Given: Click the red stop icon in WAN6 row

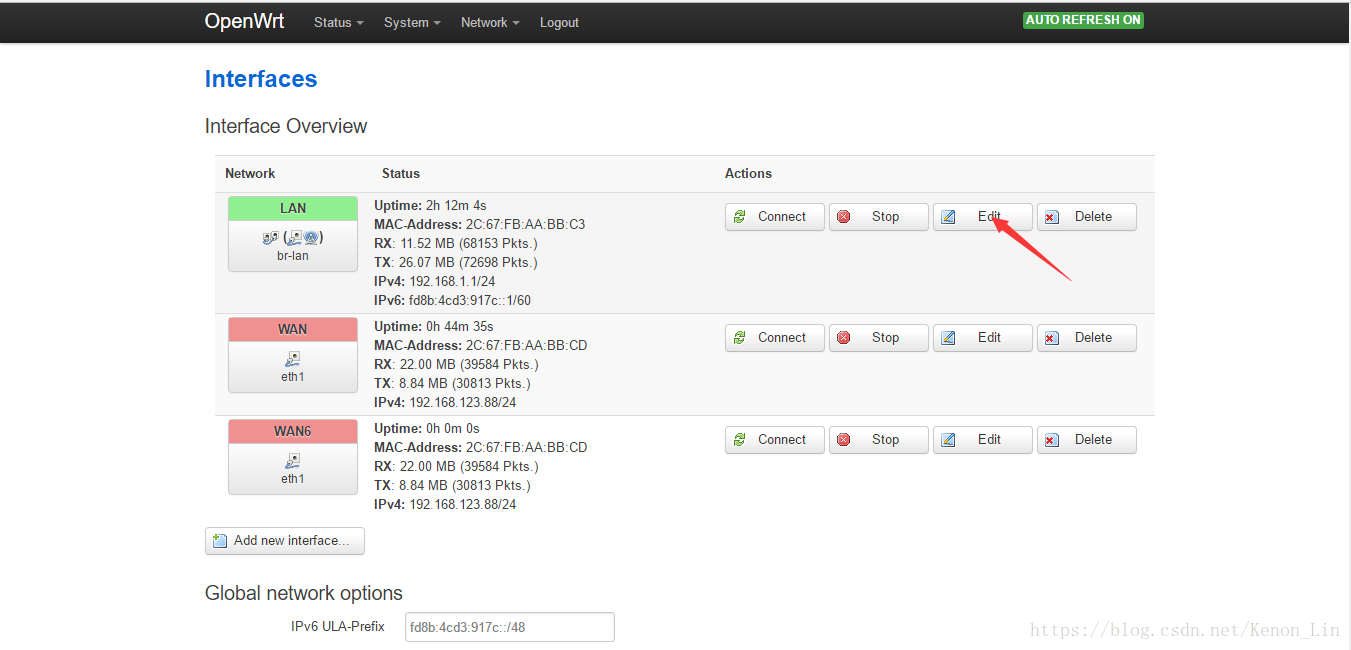Looking at the screenshot, I should (844, 440).
